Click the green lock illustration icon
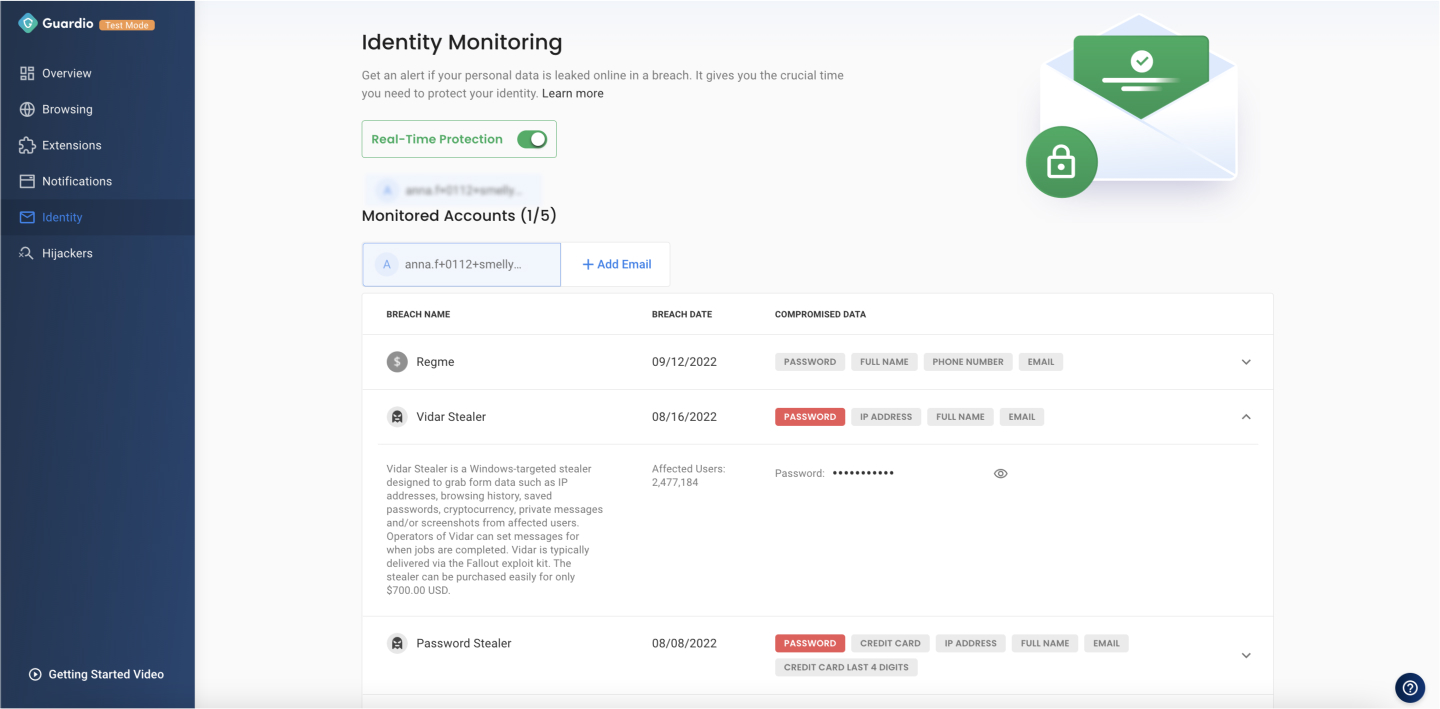 click(1061, 162)
